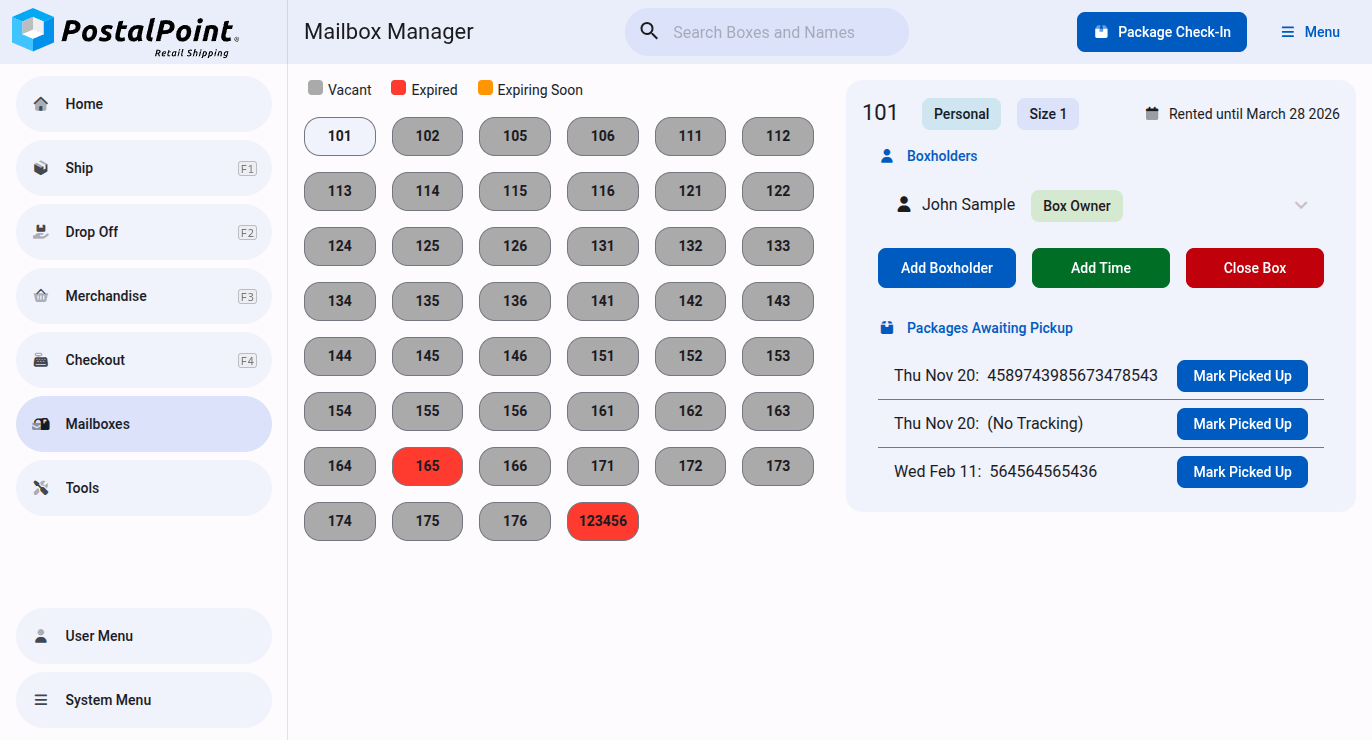The image size is (1372, 740).
Task: Click the Tools wrench icon
Action: [41, 488]
